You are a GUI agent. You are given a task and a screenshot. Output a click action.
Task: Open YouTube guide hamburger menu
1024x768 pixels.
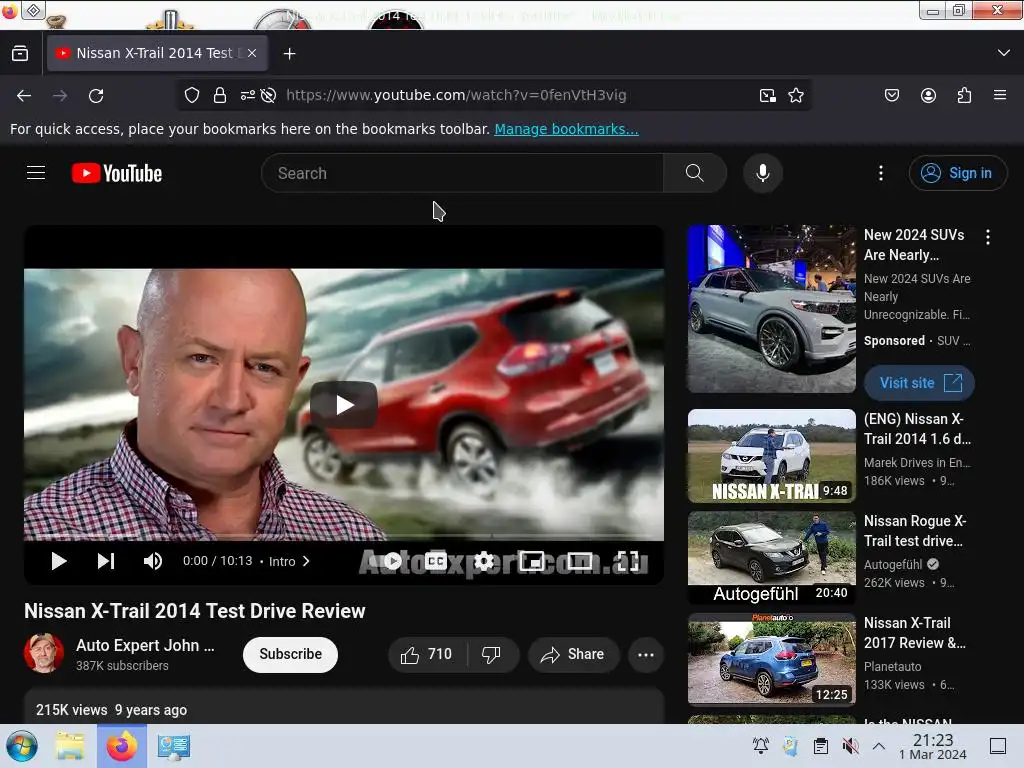coord(36,173)
